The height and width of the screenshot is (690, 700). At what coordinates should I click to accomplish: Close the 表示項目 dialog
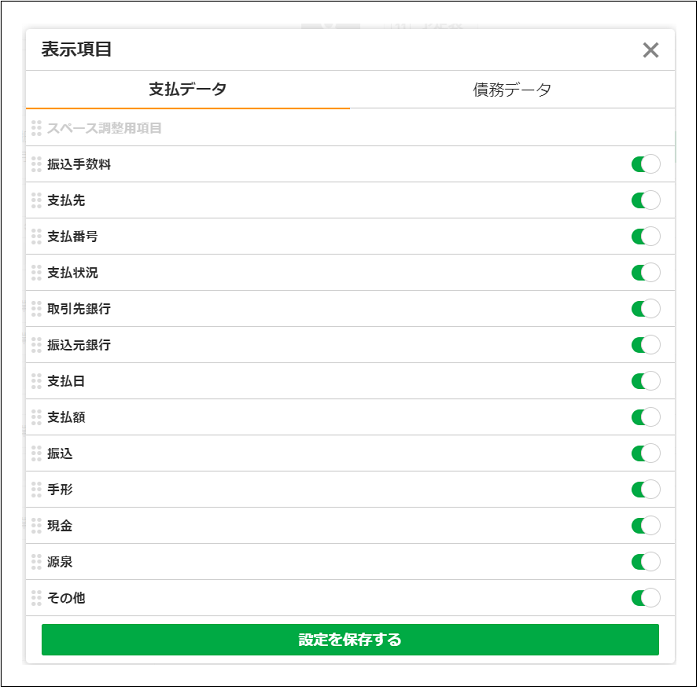(x=651, y=50)
